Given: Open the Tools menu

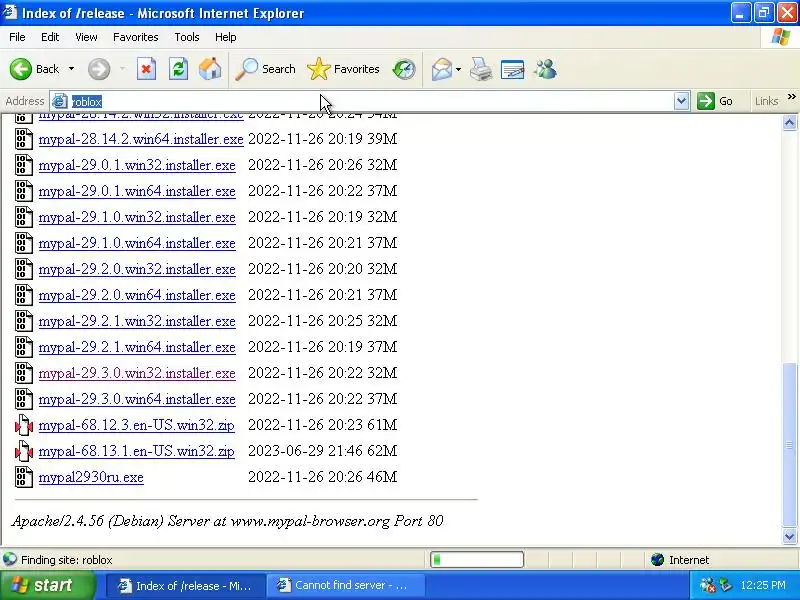Looking at the screenshot, I should (x=187, y=37).
